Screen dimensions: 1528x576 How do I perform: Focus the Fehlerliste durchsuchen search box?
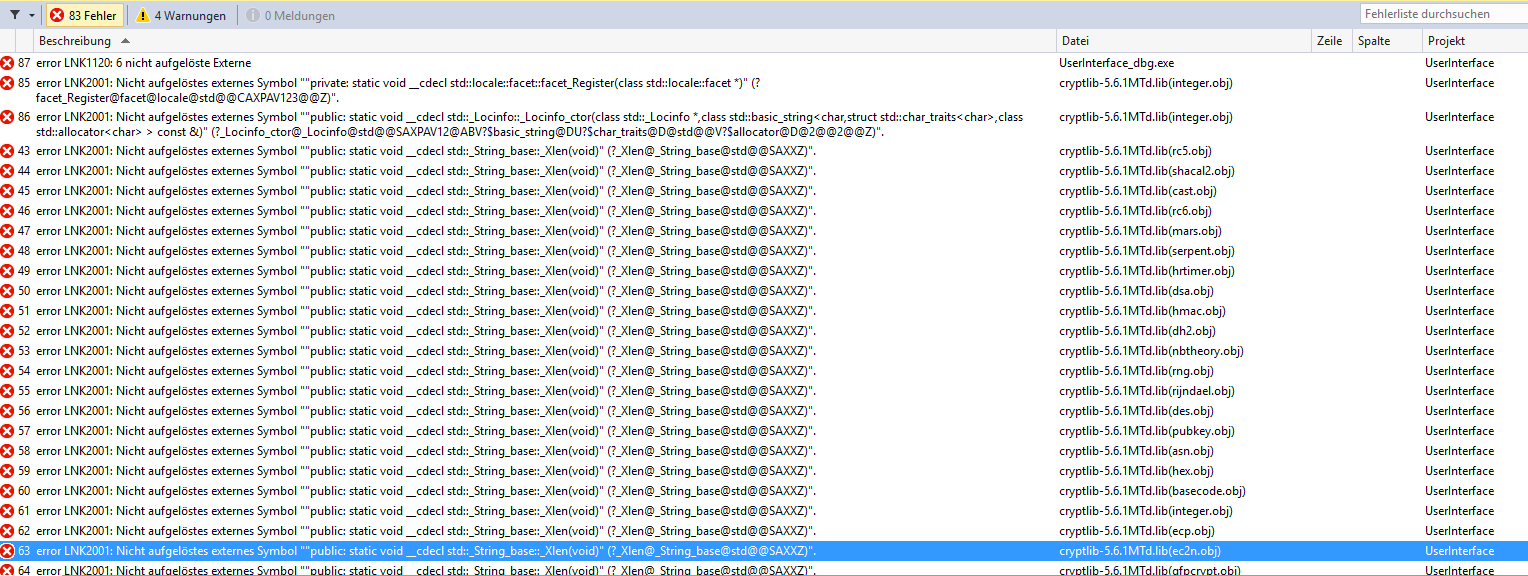pos(1443,14)
